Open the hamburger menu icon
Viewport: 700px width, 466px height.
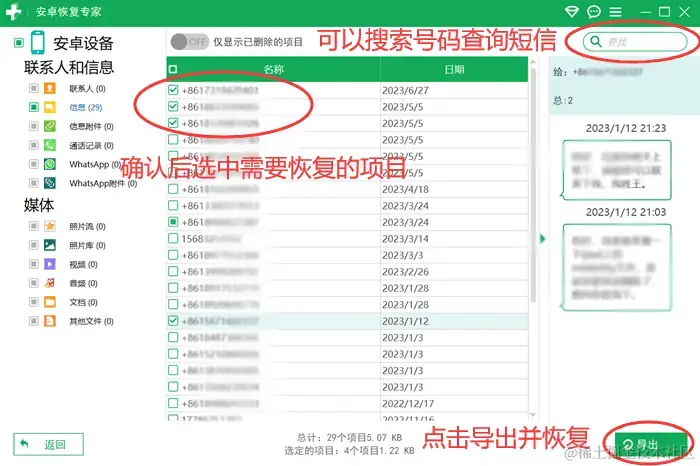tap(616, 12)
